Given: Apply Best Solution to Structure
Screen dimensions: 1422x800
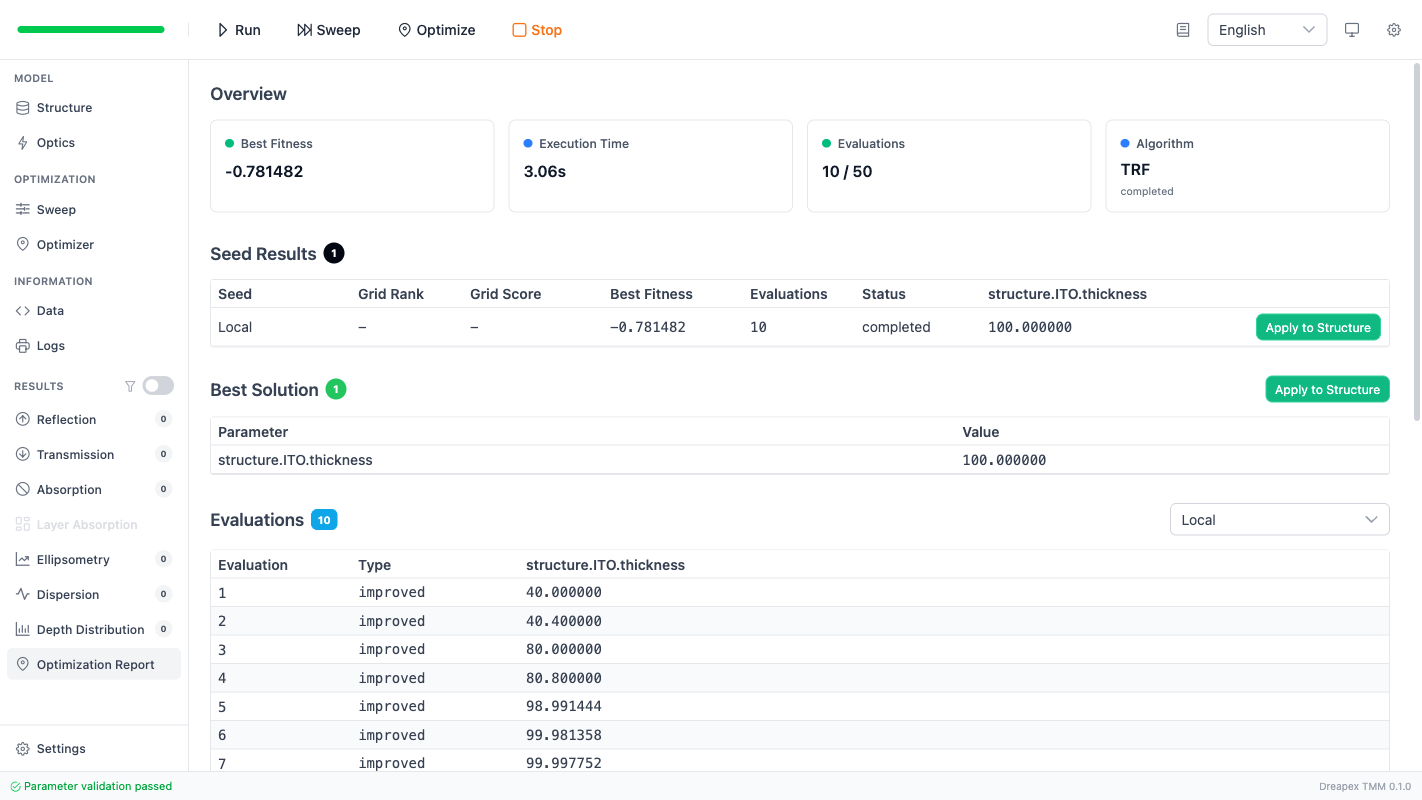Looking at the screenshot, I should (x=1326, y=390).
